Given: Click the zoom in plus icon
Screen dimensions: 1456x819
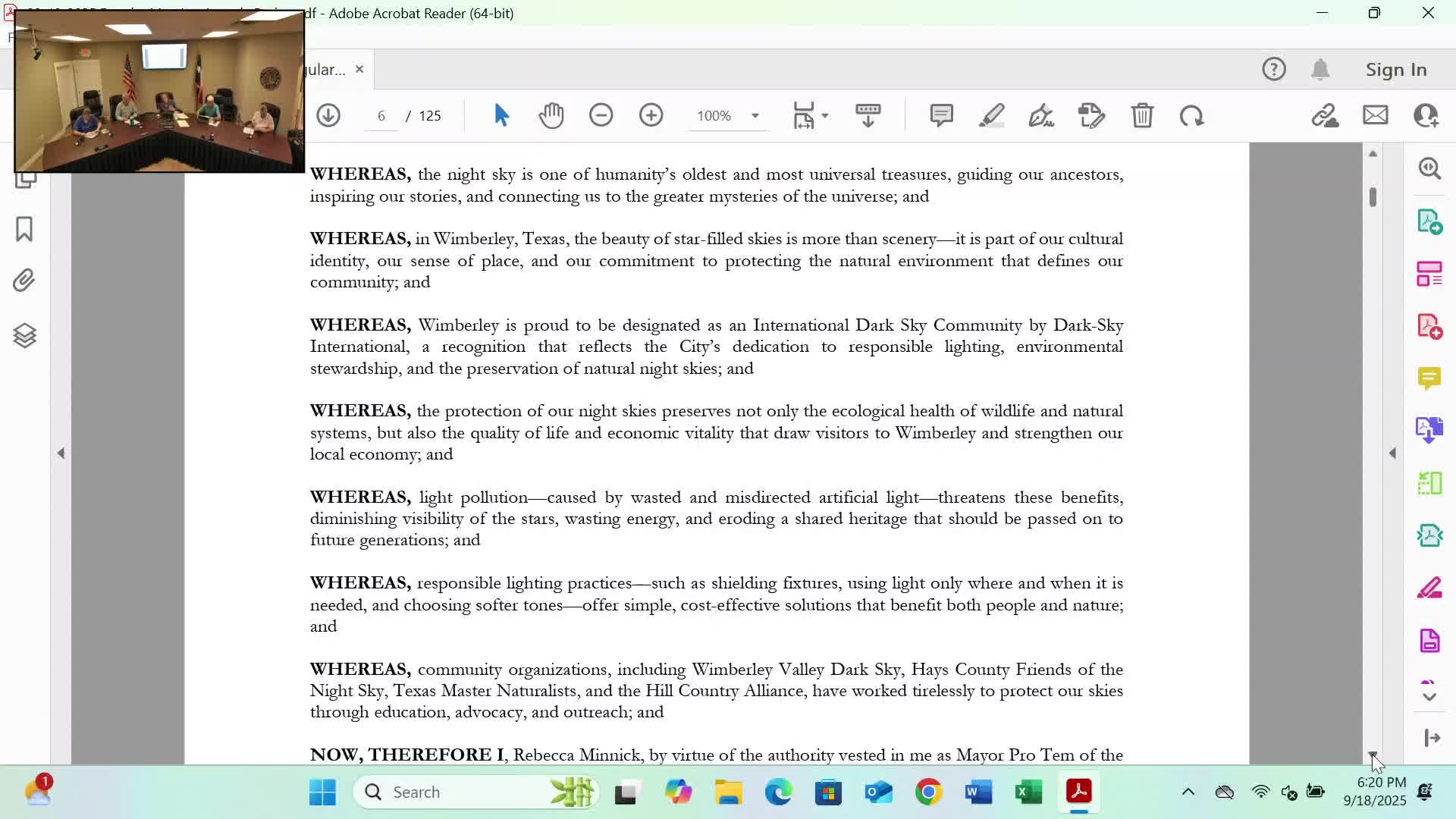Looking at the screenshot, I should pos(651,115).
